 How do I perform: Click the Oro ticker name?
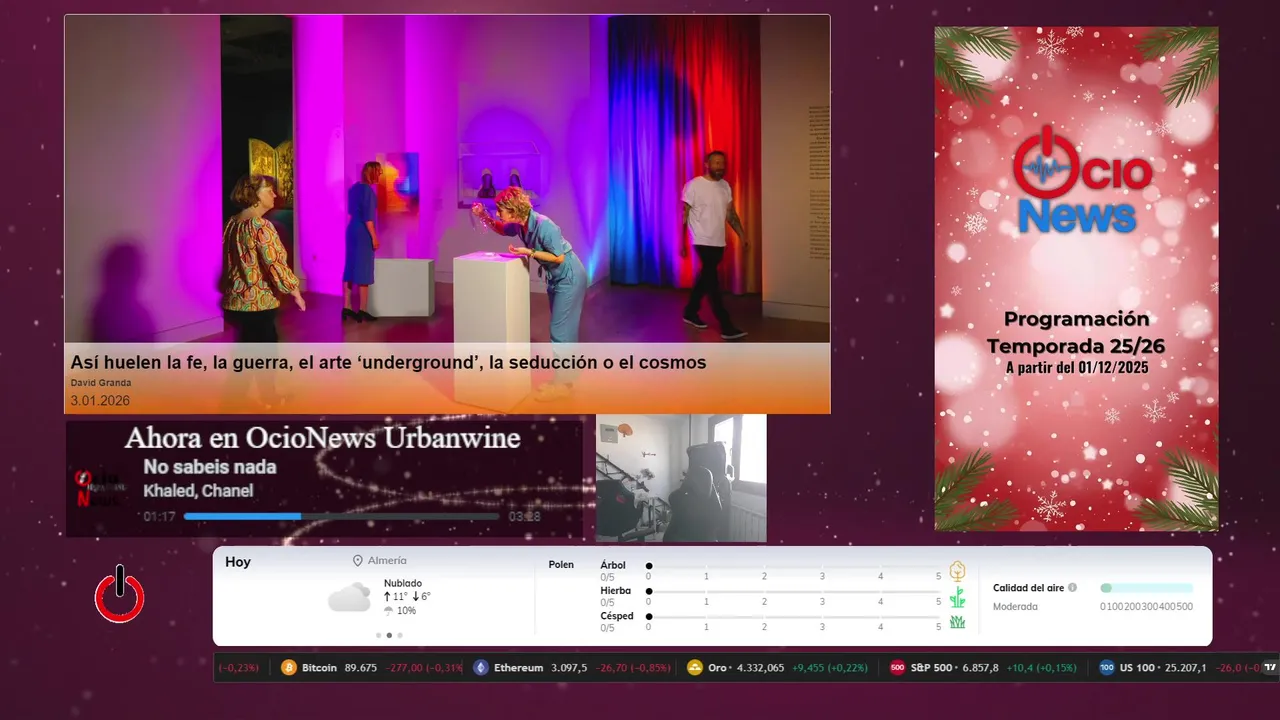tap(717, 668)
